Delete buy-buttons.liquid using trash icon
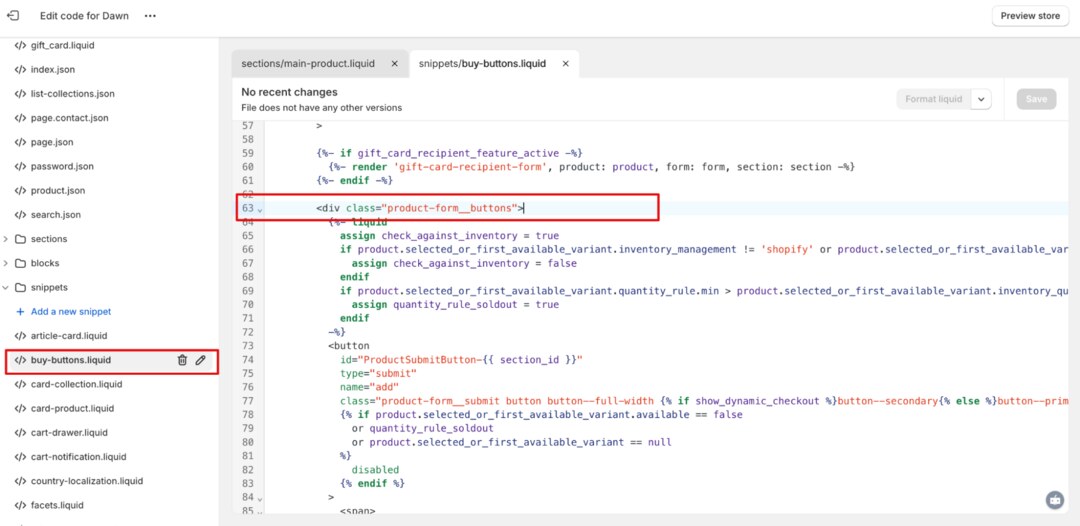The height and width of the screenshot is (526, 1080). coord(183,360)
